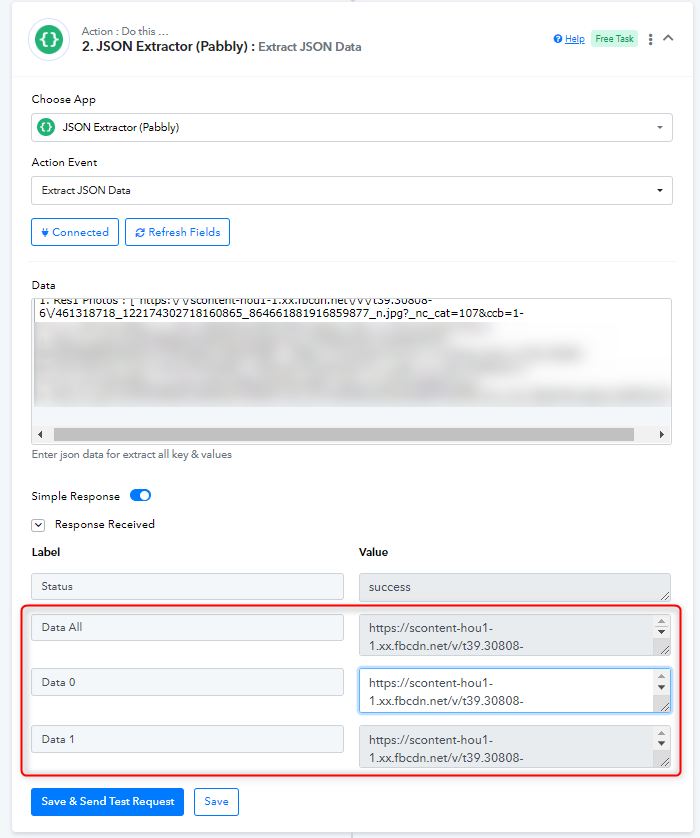Click the Status label field
This screenshot has height=838, width=700.
(x=188, y=586)
